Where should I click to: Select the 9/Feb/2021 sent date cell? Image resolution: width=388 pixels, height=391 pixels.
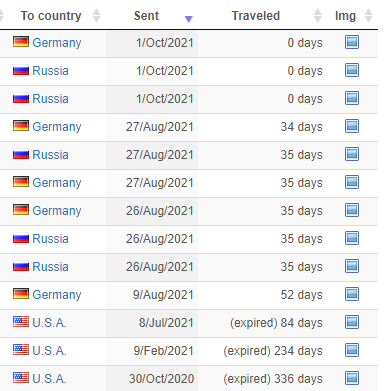[x=152, y=351]
